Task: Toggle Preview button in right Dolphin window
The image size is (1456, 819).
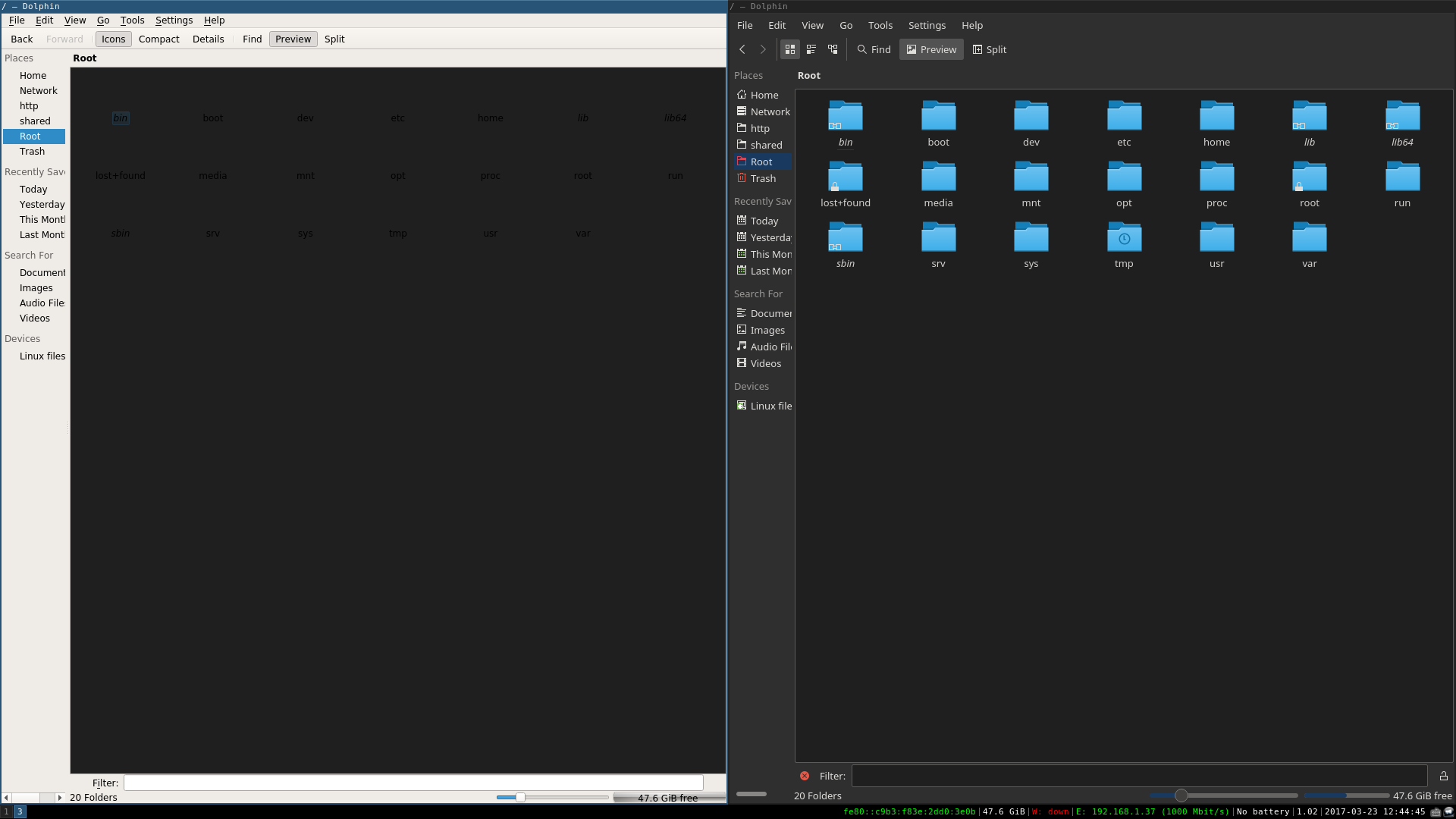Action: point(931,49)
